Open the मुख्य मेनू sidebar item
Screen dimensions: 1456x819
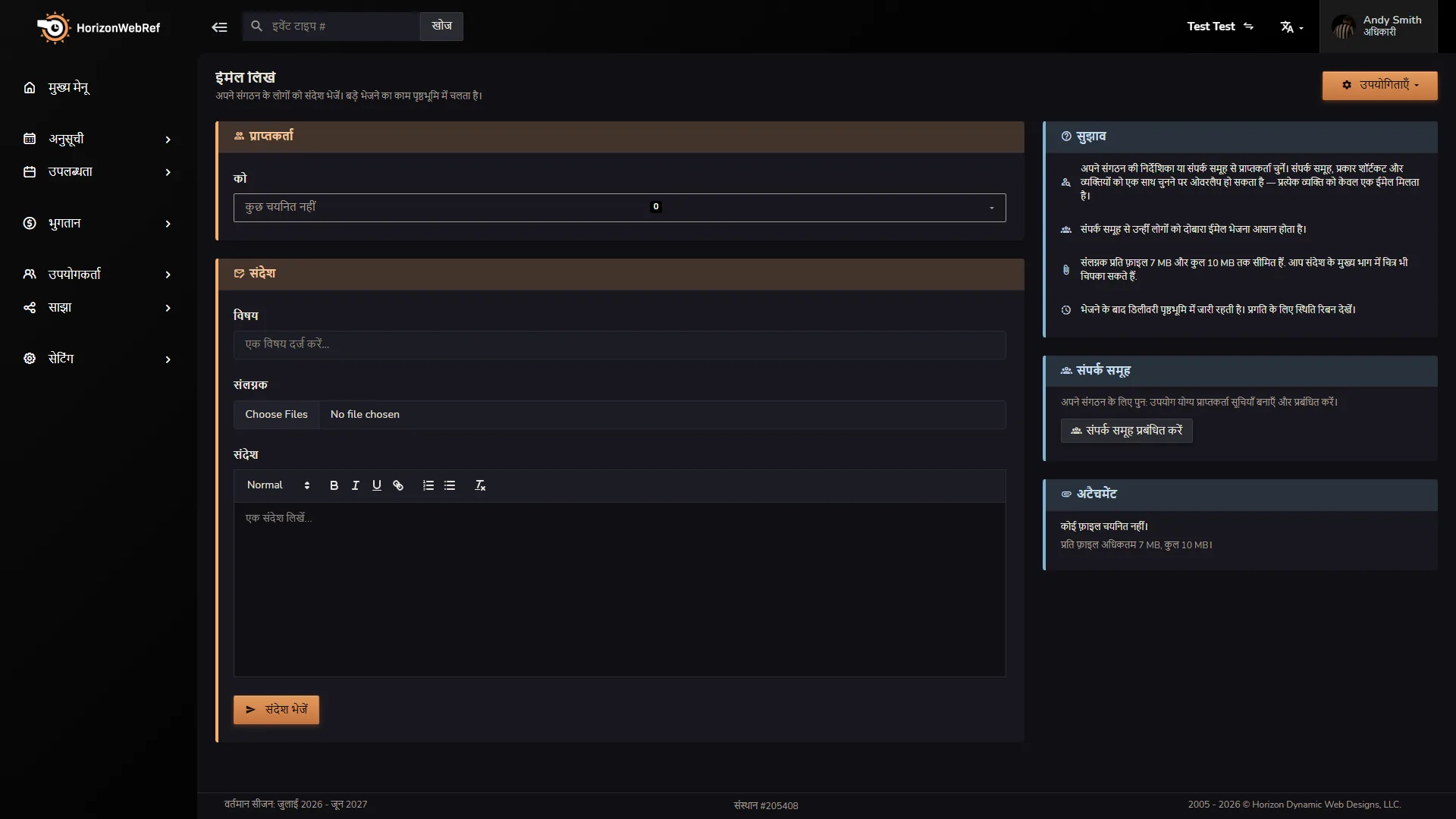(x=98, y=88)
